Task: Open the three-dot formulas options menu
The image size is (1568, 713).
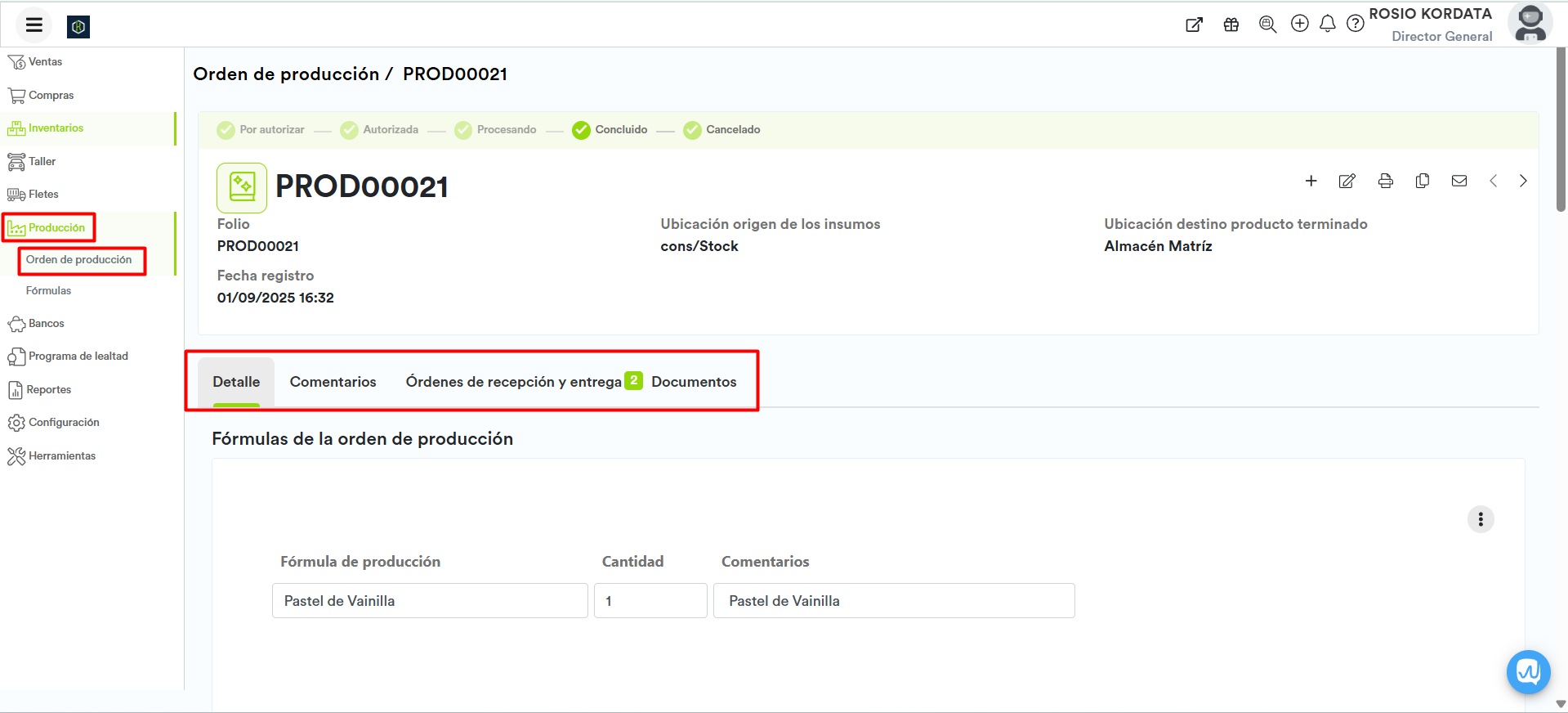Action: click(x=1481, y=519)
